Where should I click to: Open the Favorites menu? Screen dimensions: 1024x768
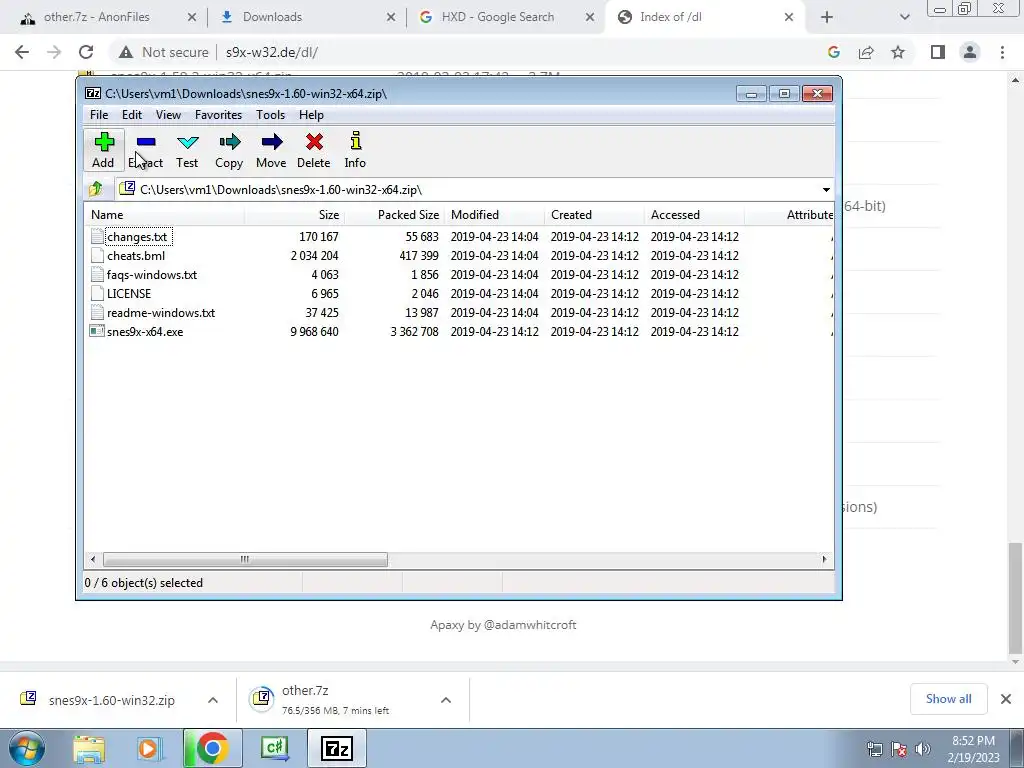(x=219, y=115)
